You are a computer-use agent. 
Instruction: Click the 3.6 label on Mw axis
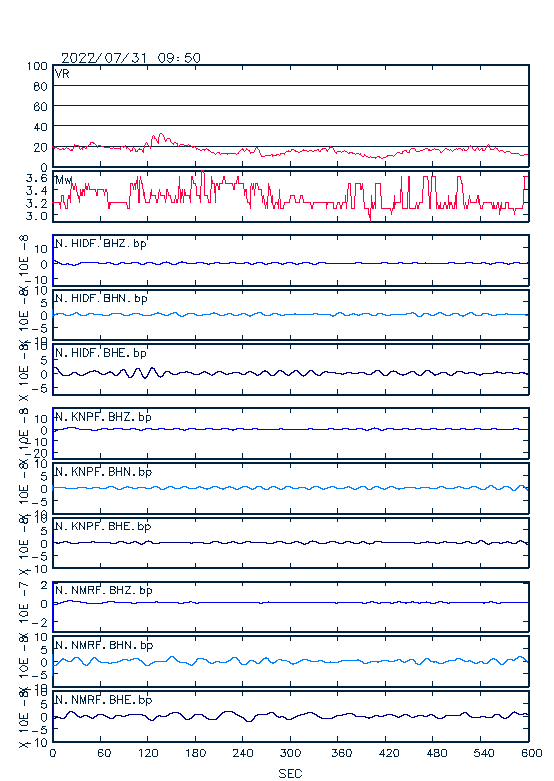tap(37, 178)
